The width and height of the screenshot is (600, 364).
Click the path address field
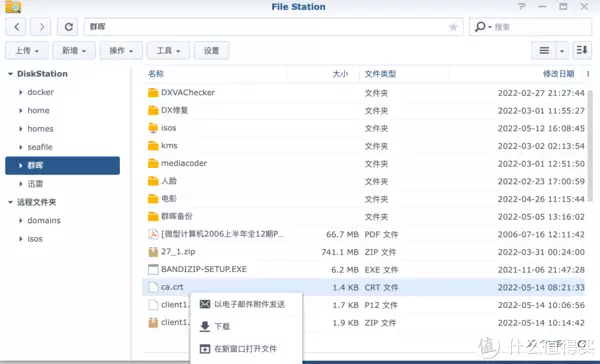point(274,27)
